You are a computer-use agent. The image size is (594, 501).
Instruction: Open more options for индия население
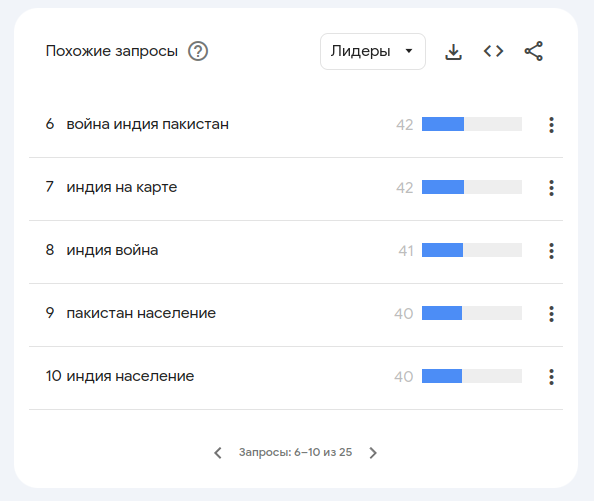[x=551, y=377]
